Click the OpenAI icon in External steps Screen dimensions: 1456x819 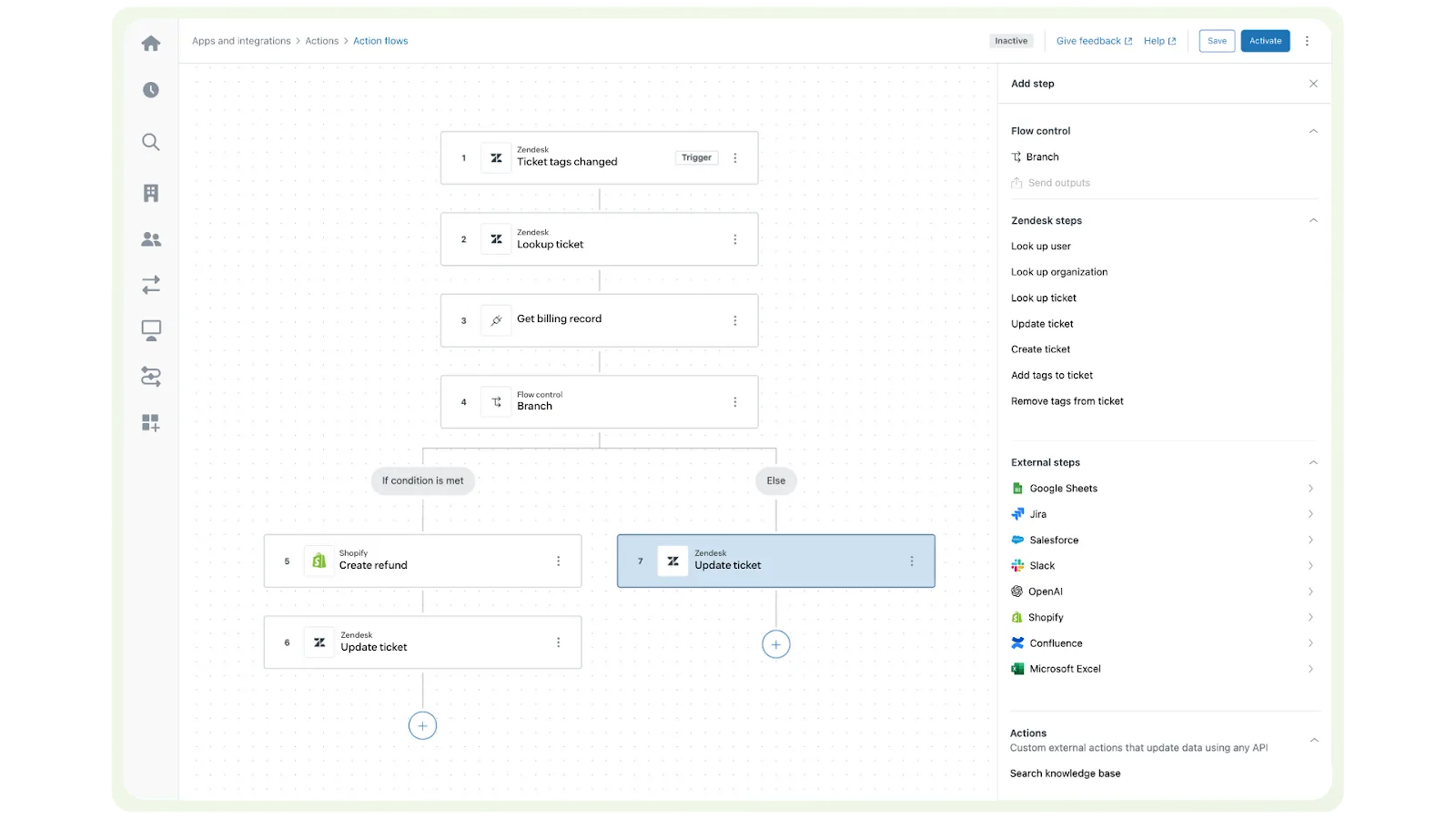click(x=1016, y=591)
